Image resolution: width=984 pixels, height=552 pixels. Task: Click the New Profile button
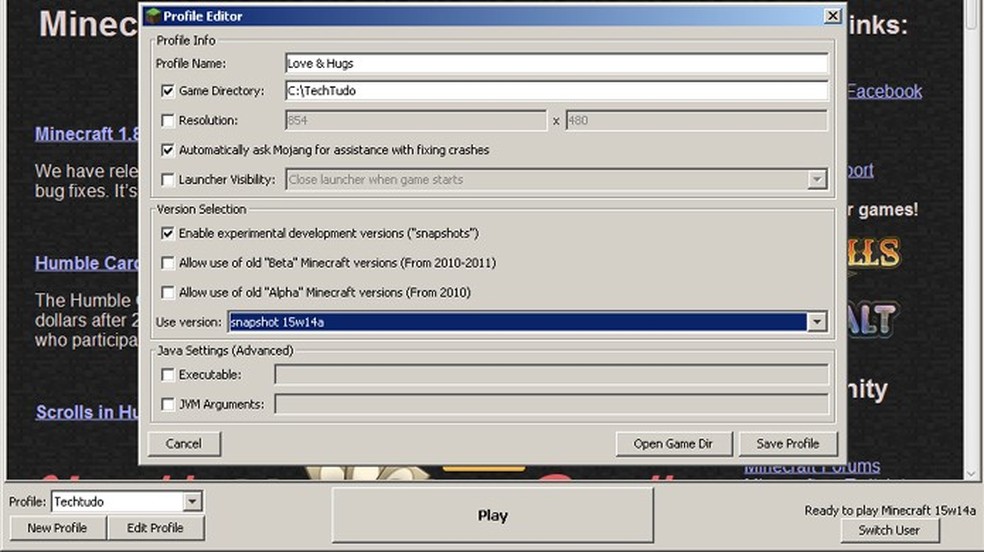57,528
